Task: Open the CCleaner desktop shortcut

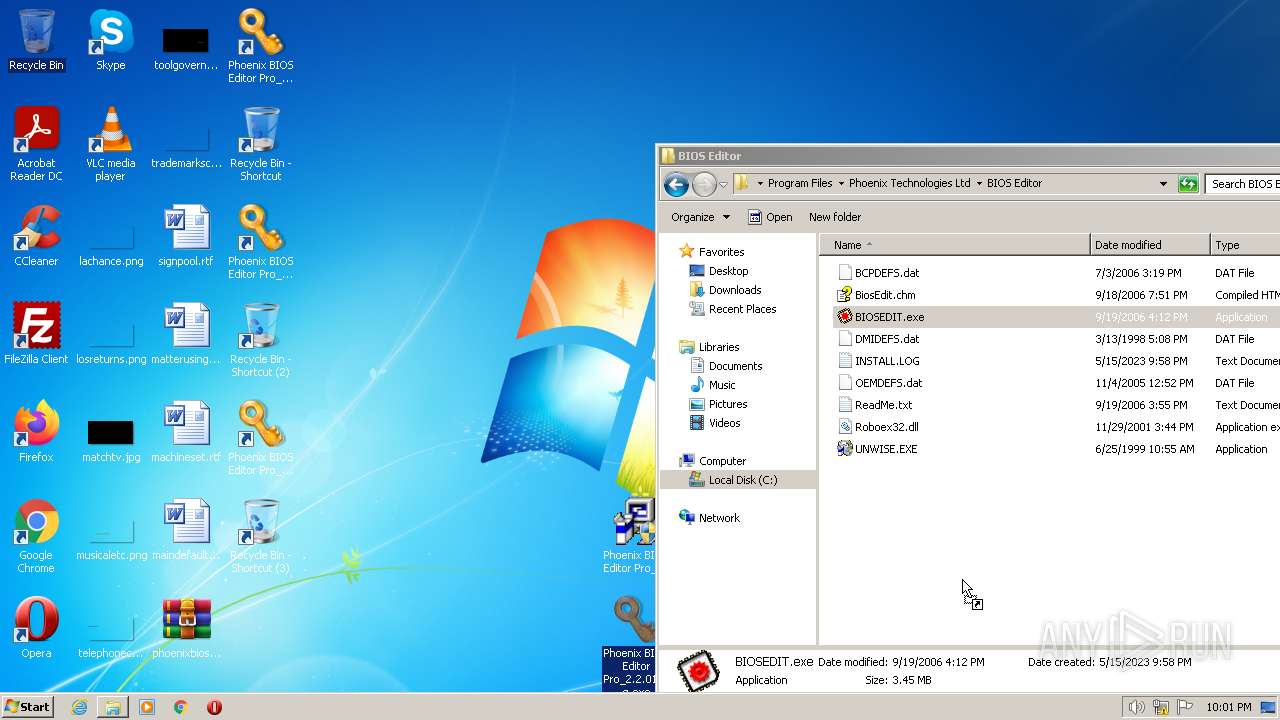Action: click(x=36, y=236)
